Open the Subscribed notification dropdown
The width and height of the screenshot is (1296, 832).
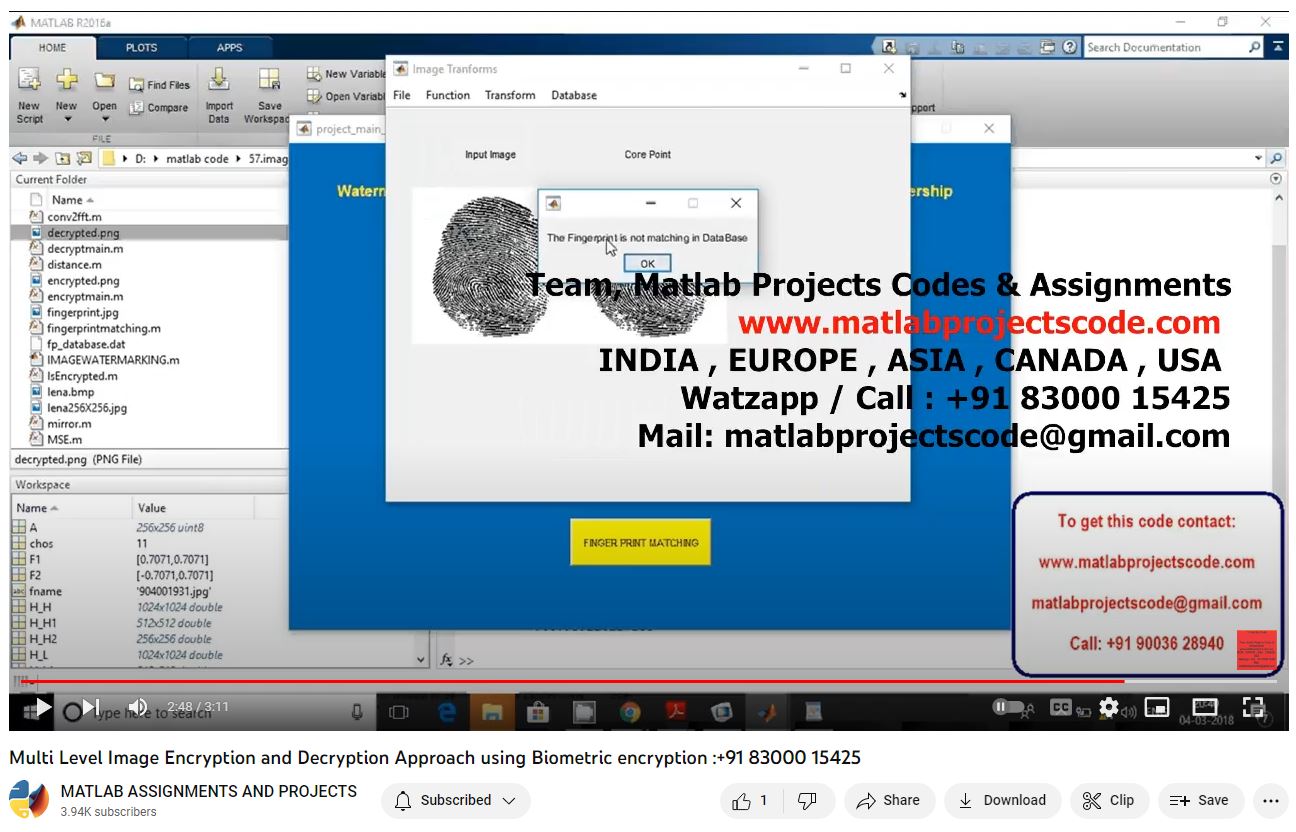[x=456, y=800]
